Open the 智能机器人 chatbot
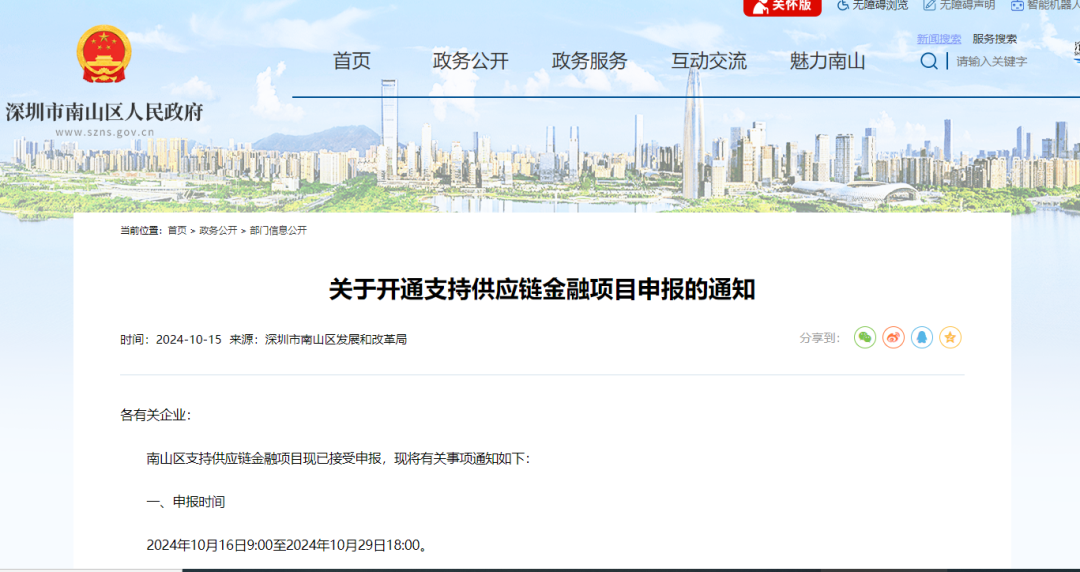The image size is (1080, 572). 1045,6
